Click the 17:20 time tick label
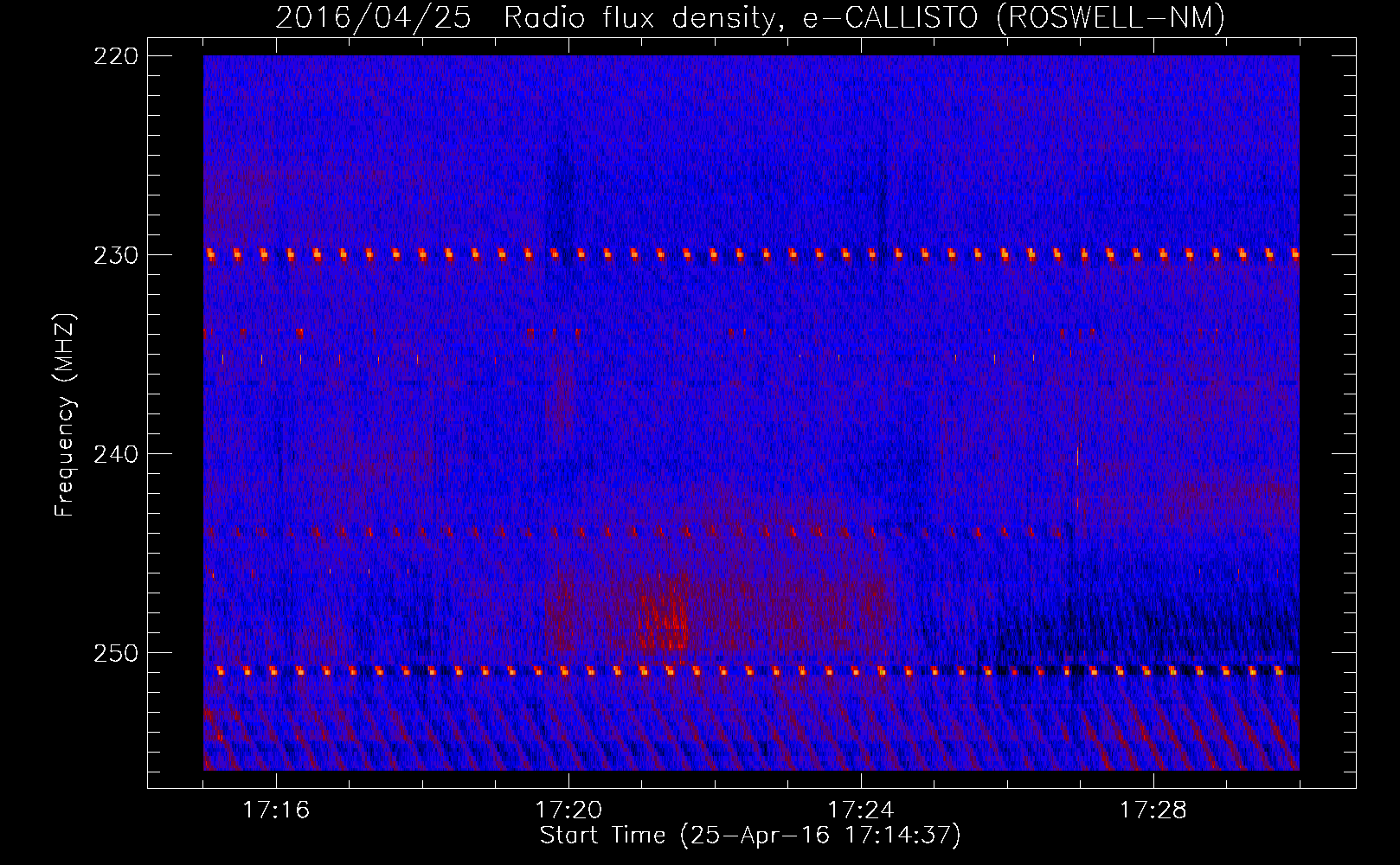This screenshot has height=865, width=1400. point(568,810)
